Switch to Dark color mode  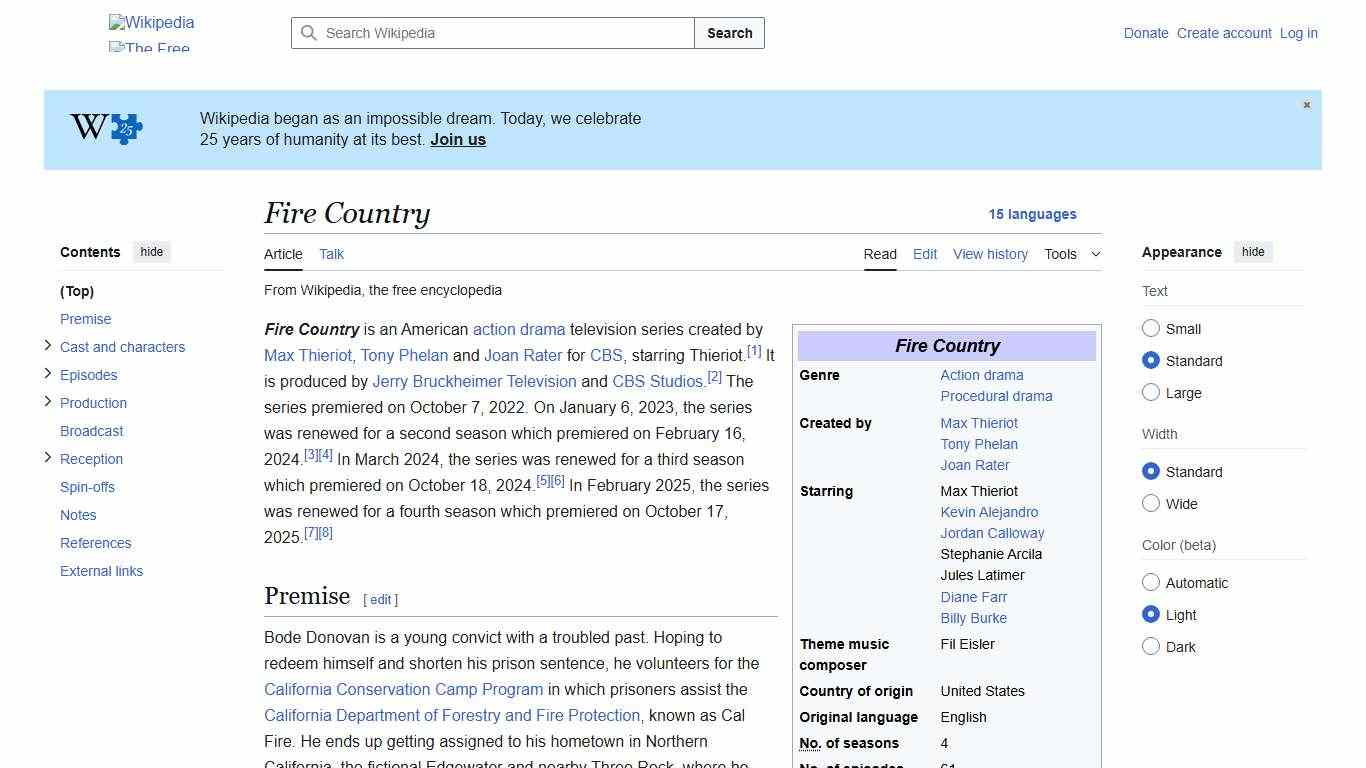[x=1151, y=646]
